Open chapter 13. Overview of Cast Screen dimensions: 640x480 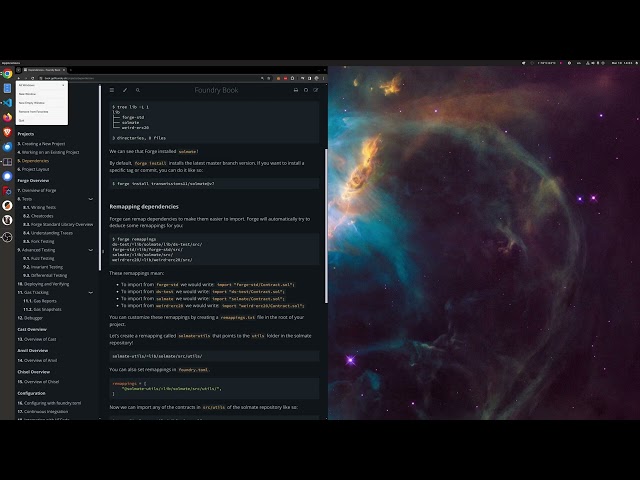[37, 339]
